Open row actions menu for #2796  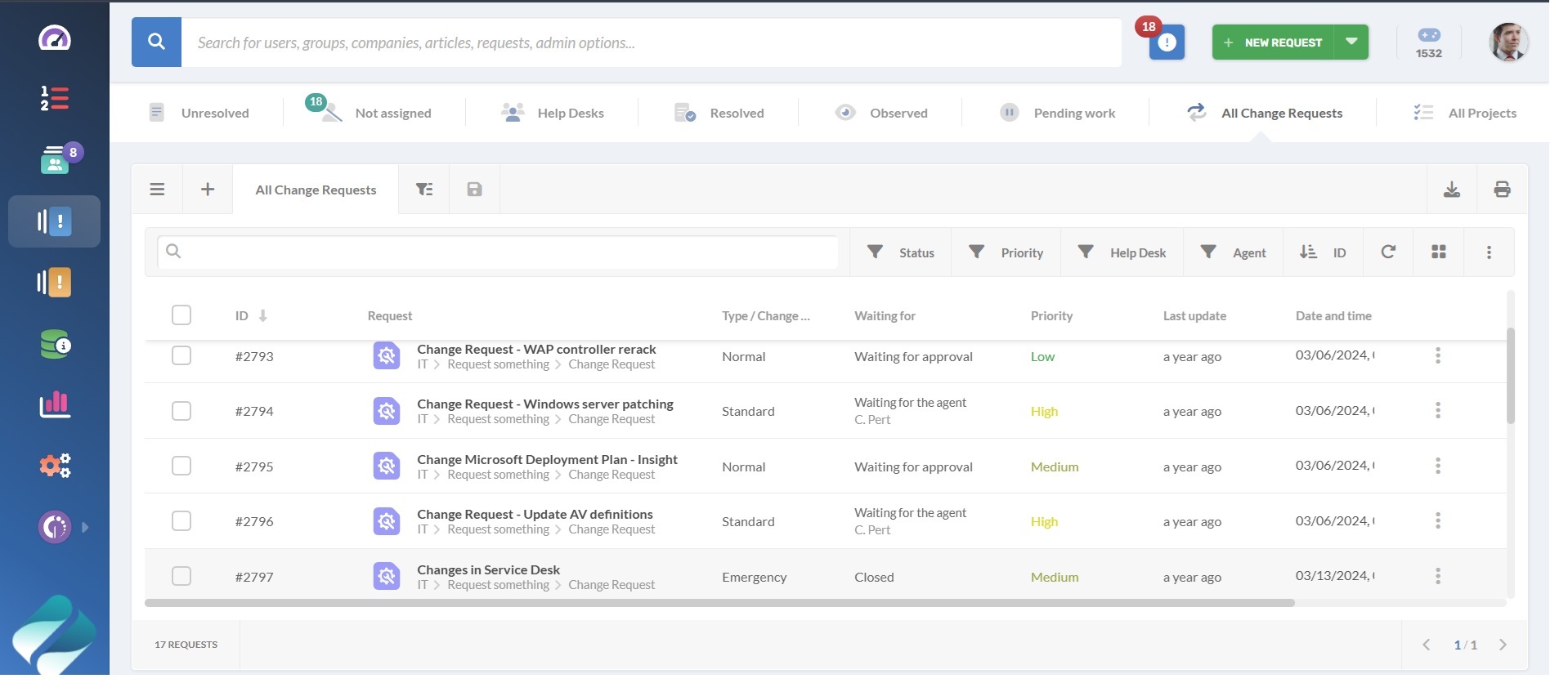1438,520
